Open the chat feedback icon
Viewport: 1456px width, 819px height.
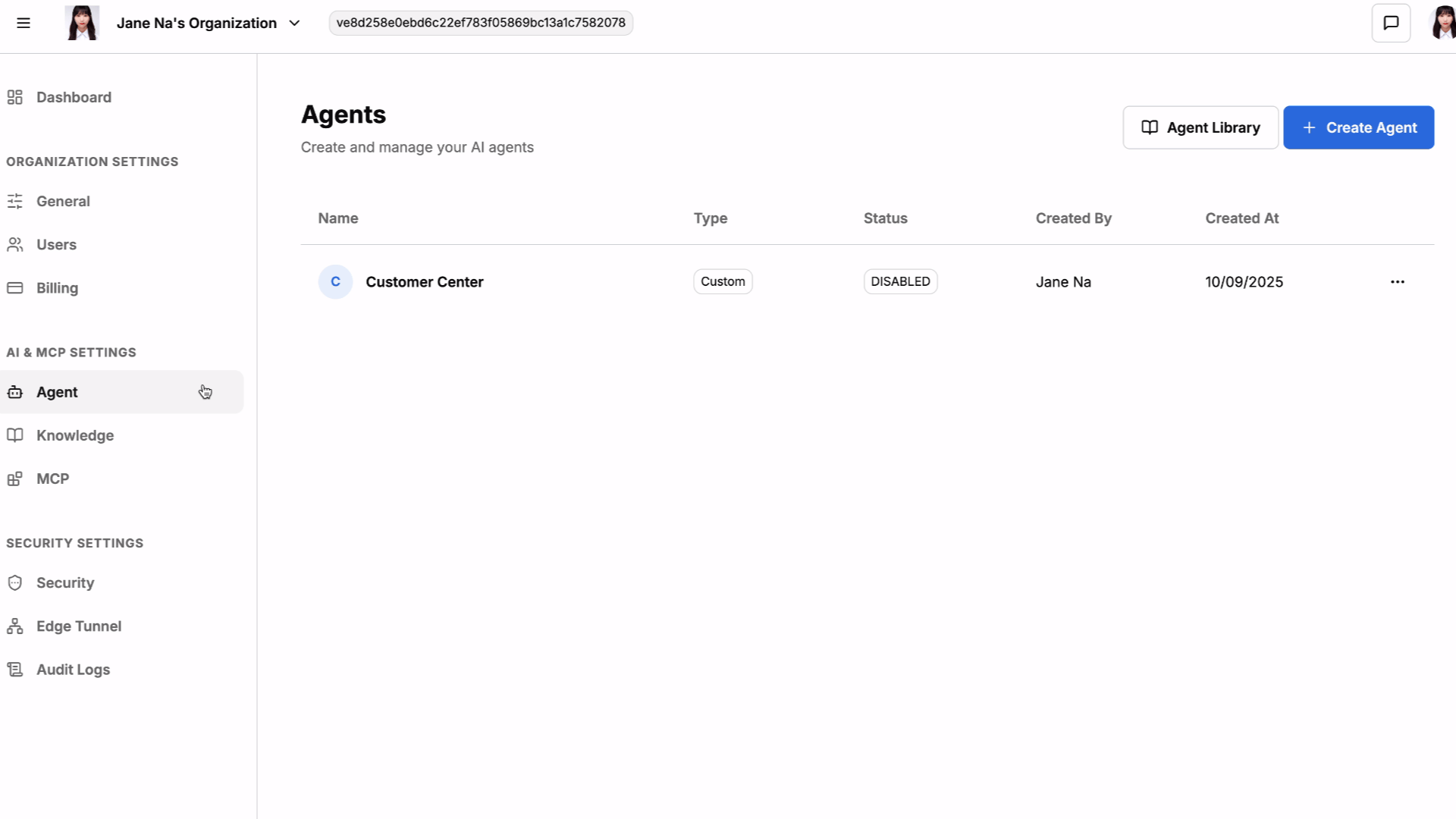tap(1391, 23)
